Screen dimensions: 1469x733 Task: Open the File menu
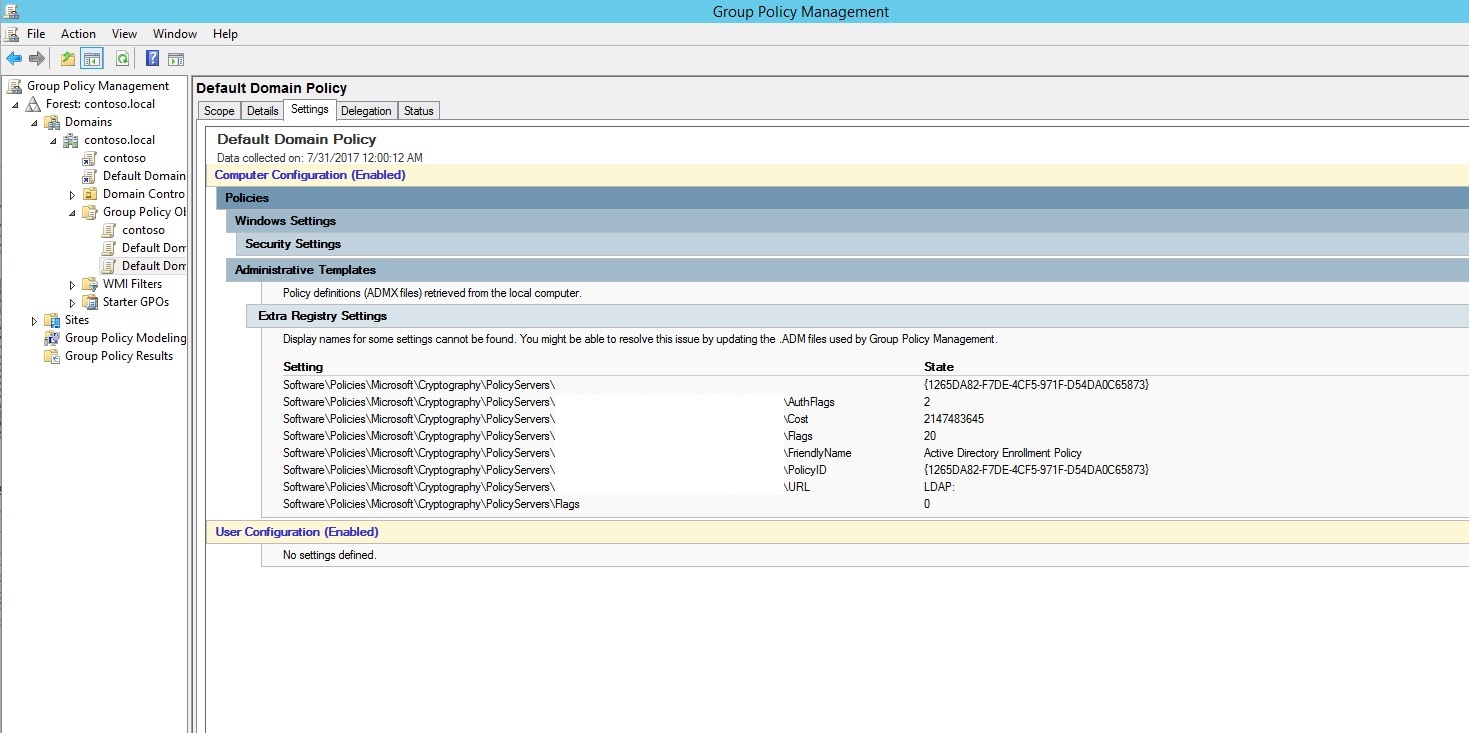click(36, 34)
